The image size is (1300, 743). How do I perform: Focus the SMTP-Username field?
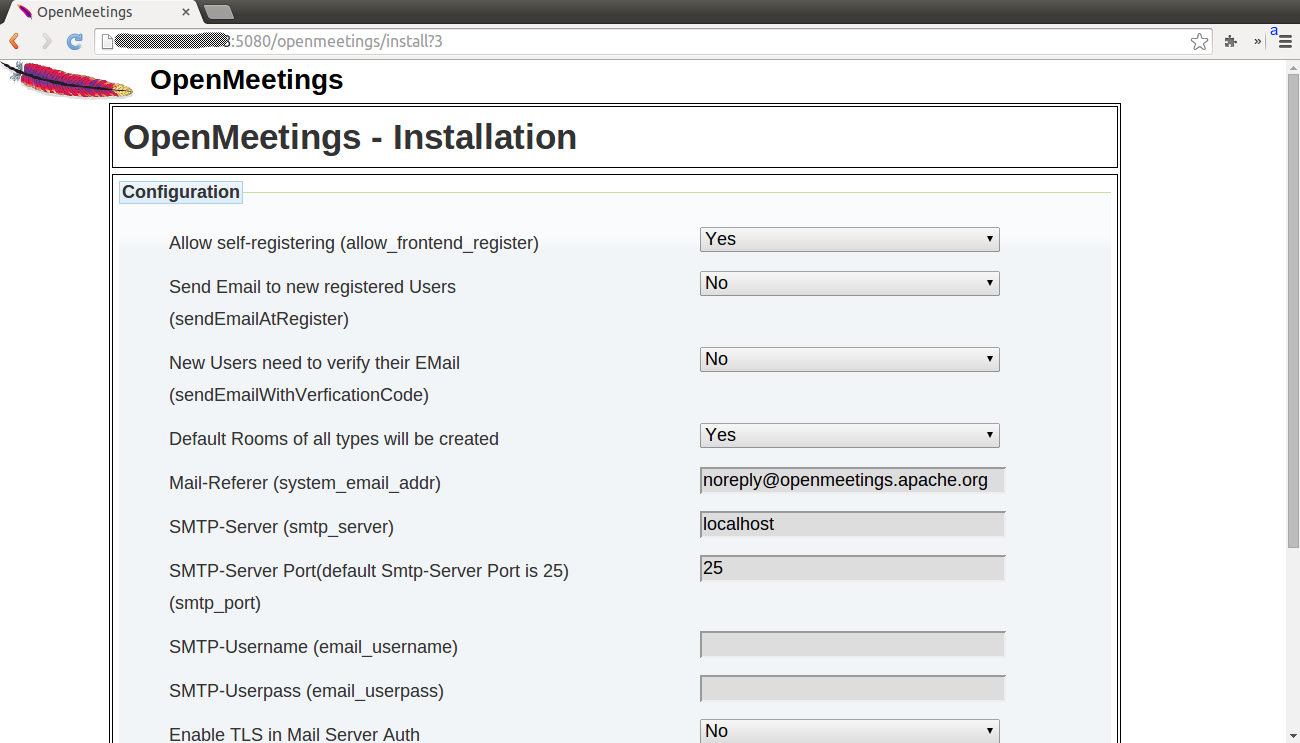click(x=852, y=644)
